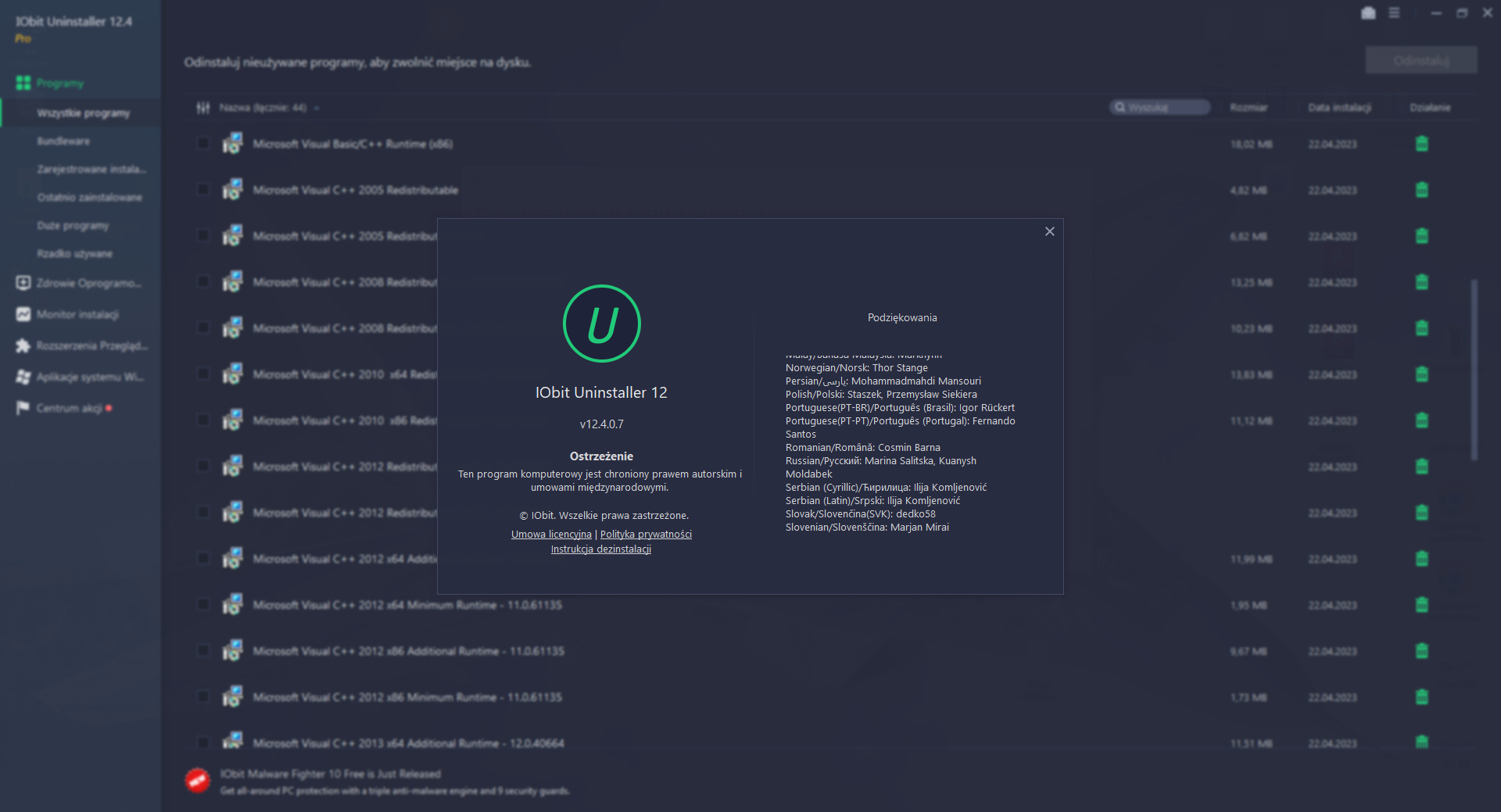Sort the list by Rozmiar column

[x=1248, y=108]
